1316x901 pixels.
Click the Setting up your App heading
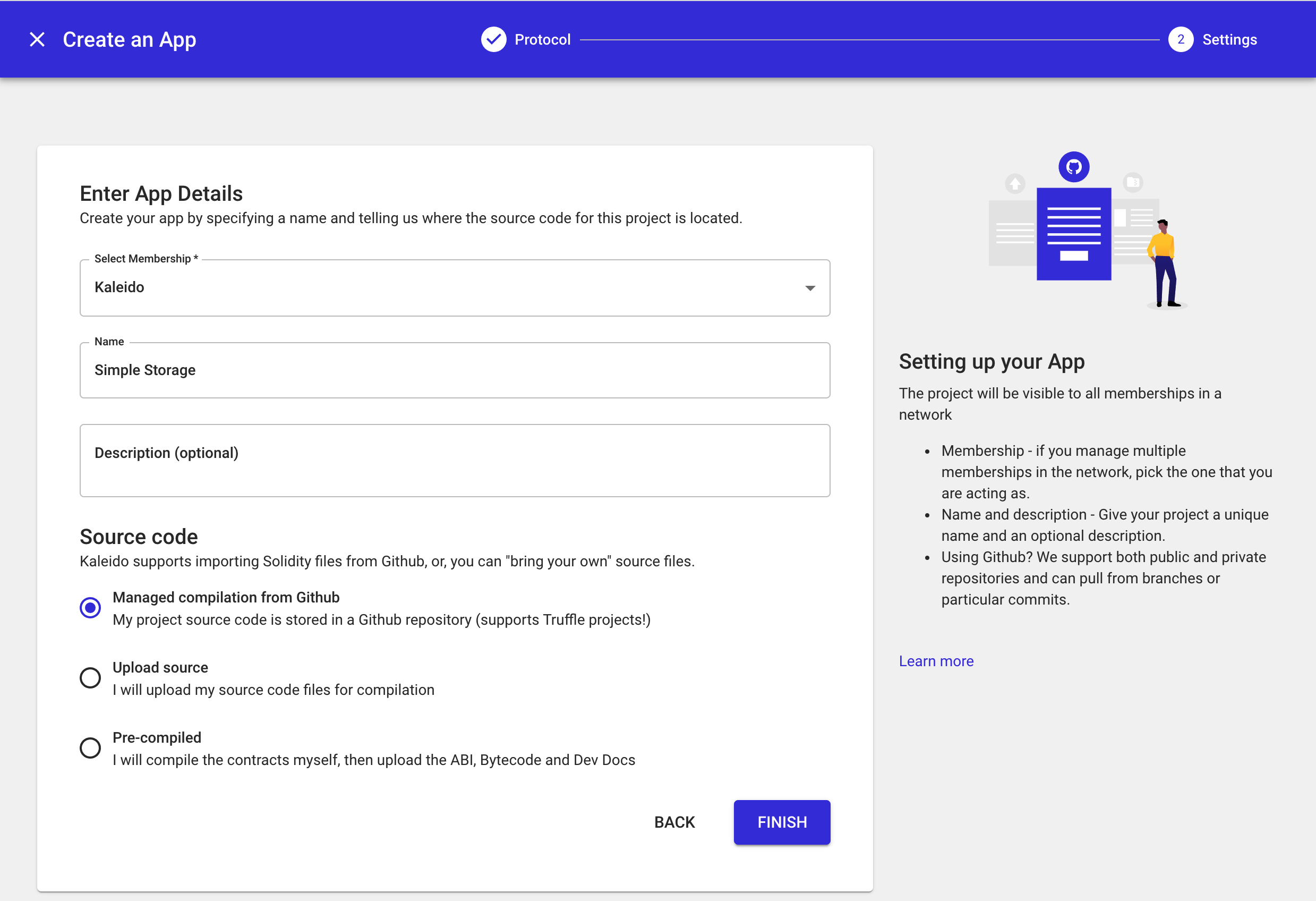point(991,362)
